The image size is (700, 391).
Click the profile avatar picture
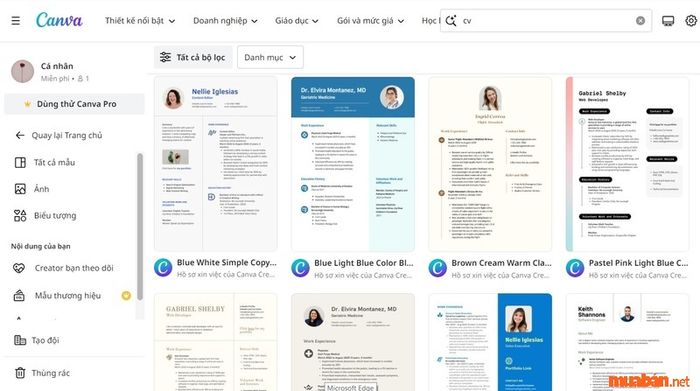[22, 71]
